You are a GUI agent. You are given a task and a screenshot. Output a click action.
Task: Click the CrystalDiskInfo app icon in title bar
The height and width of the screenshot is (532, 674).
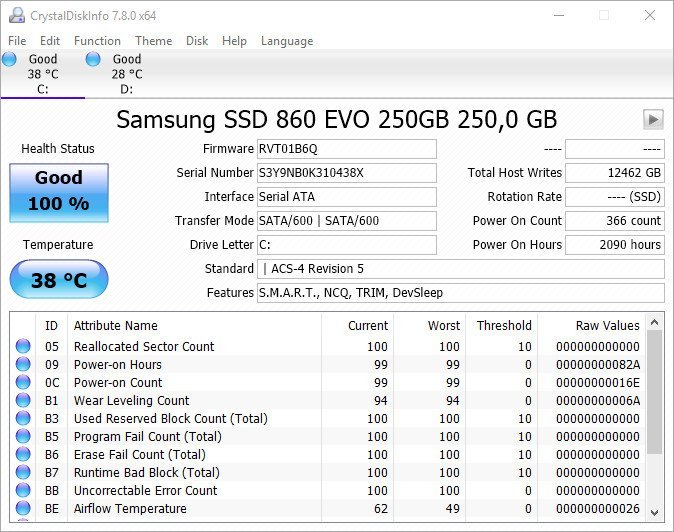click(15, 15)
